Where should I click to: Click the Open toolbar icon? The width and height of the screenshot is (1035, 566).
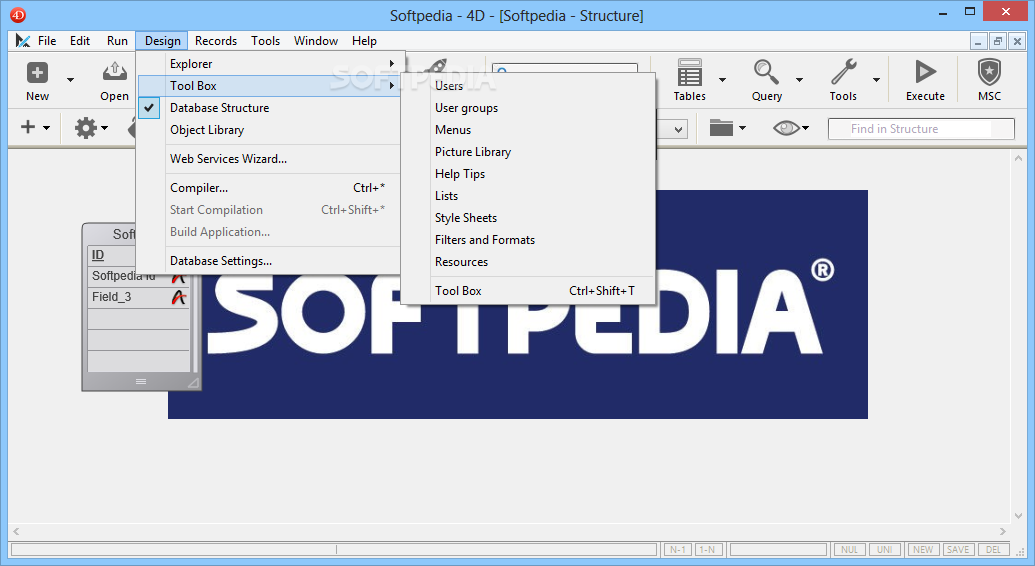[x=114, y=72]
